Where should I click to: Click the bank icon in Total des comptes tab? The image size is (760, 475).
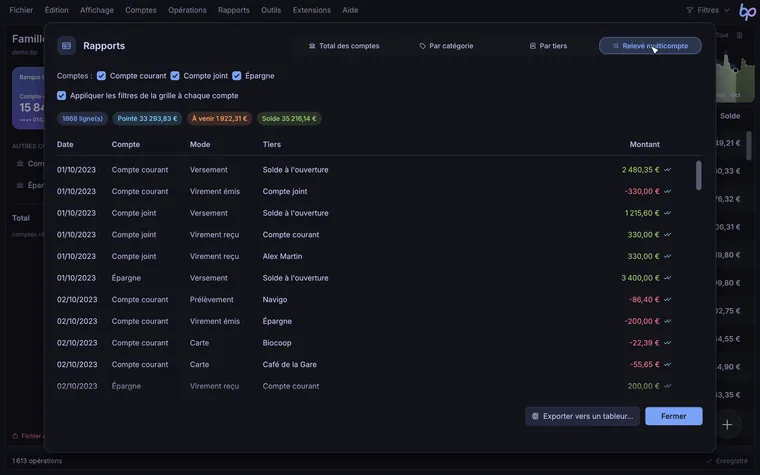[312, 46]
